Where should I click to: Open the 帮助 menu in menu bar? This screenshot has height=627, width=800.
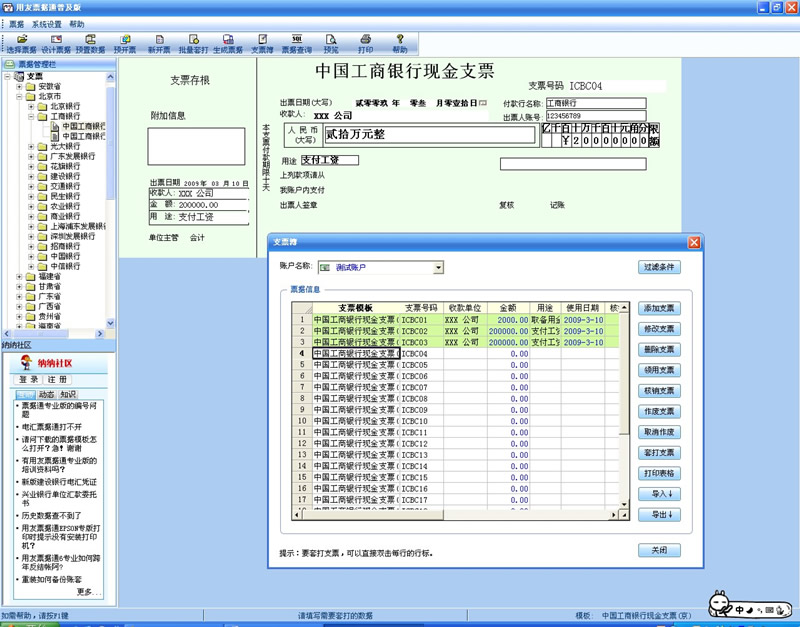(77, 24)
